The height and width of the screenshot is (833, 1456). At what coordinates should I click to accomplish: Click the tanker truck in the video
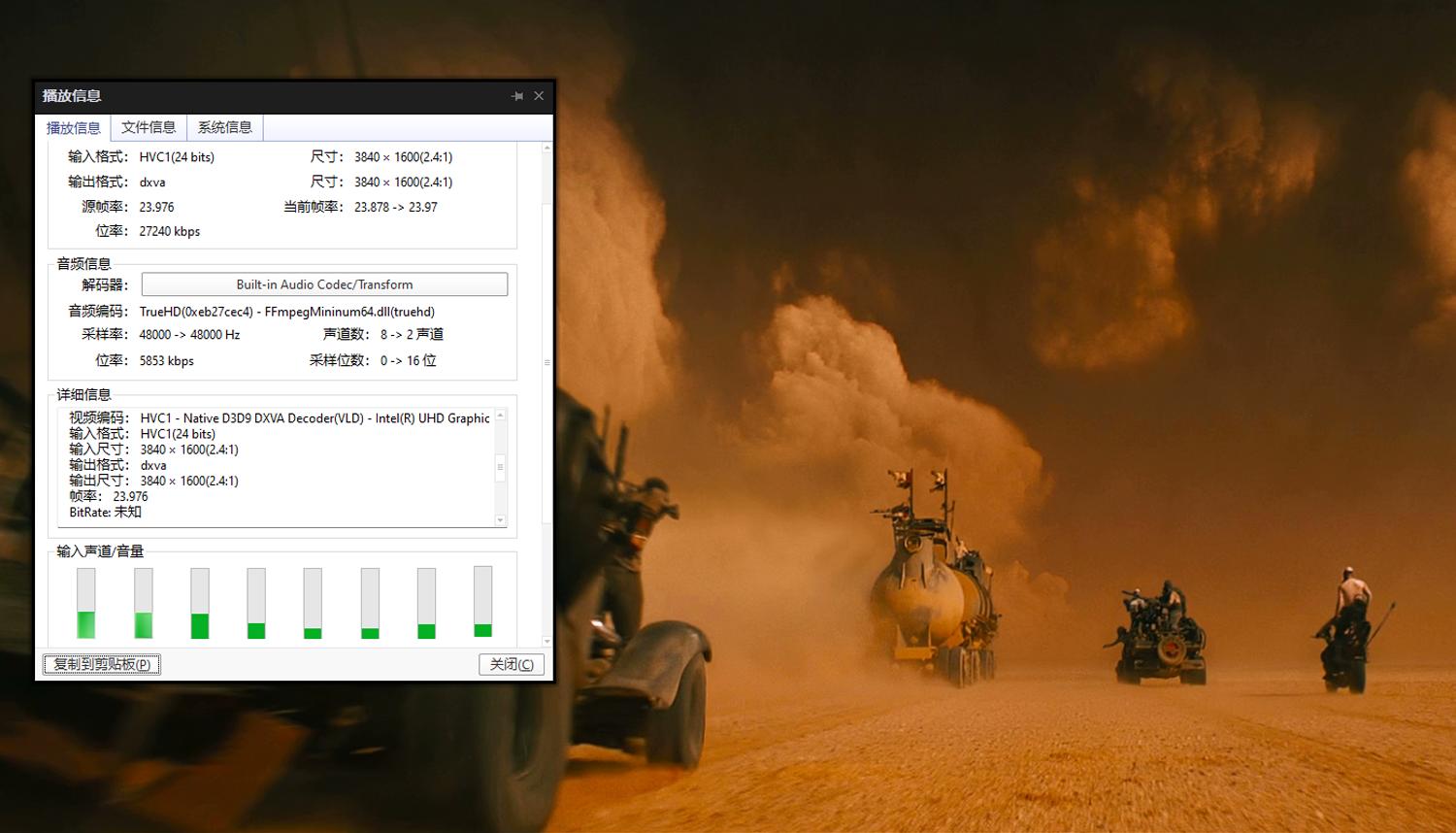point(932,592)
